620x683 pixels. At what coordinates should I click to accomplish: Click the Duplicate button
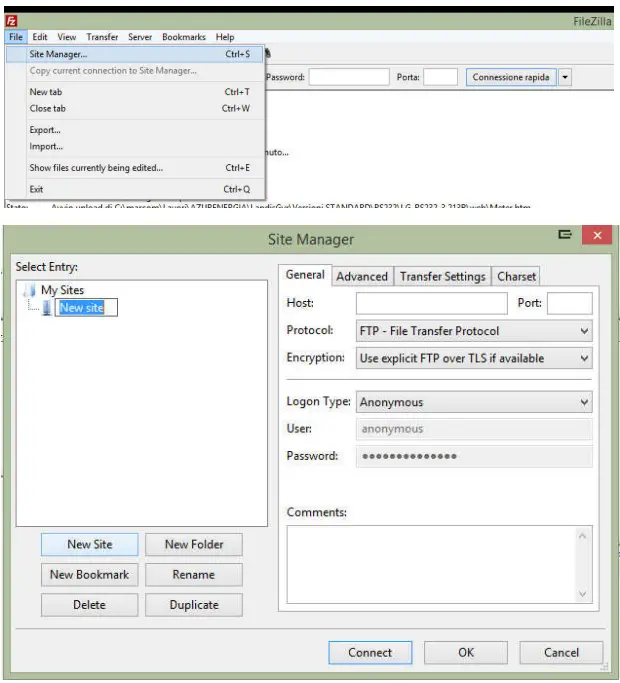[x=194, y=605]
